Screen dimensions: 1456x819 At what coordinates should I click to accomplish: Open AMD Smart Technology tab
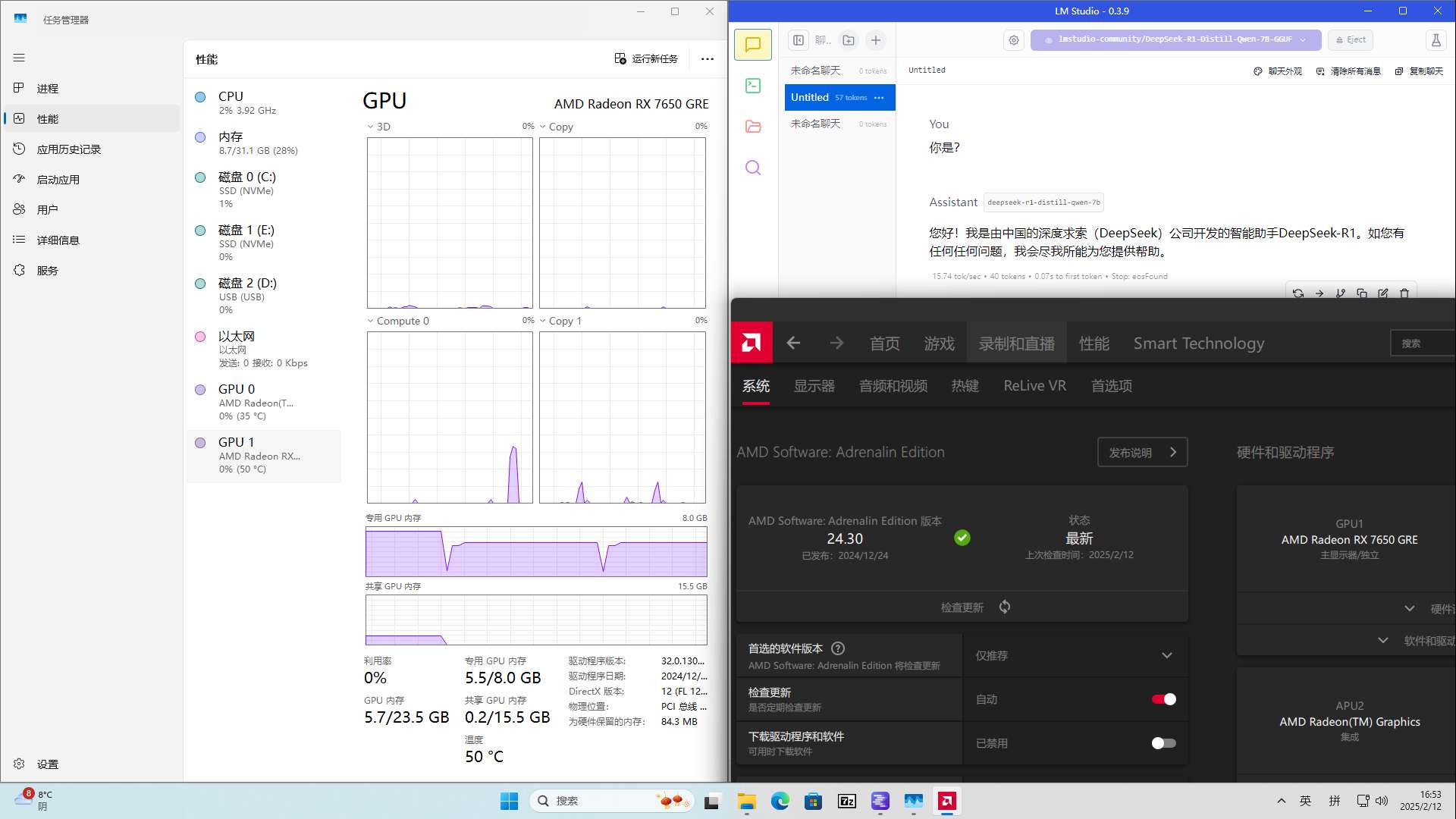tap(1198, 344)
